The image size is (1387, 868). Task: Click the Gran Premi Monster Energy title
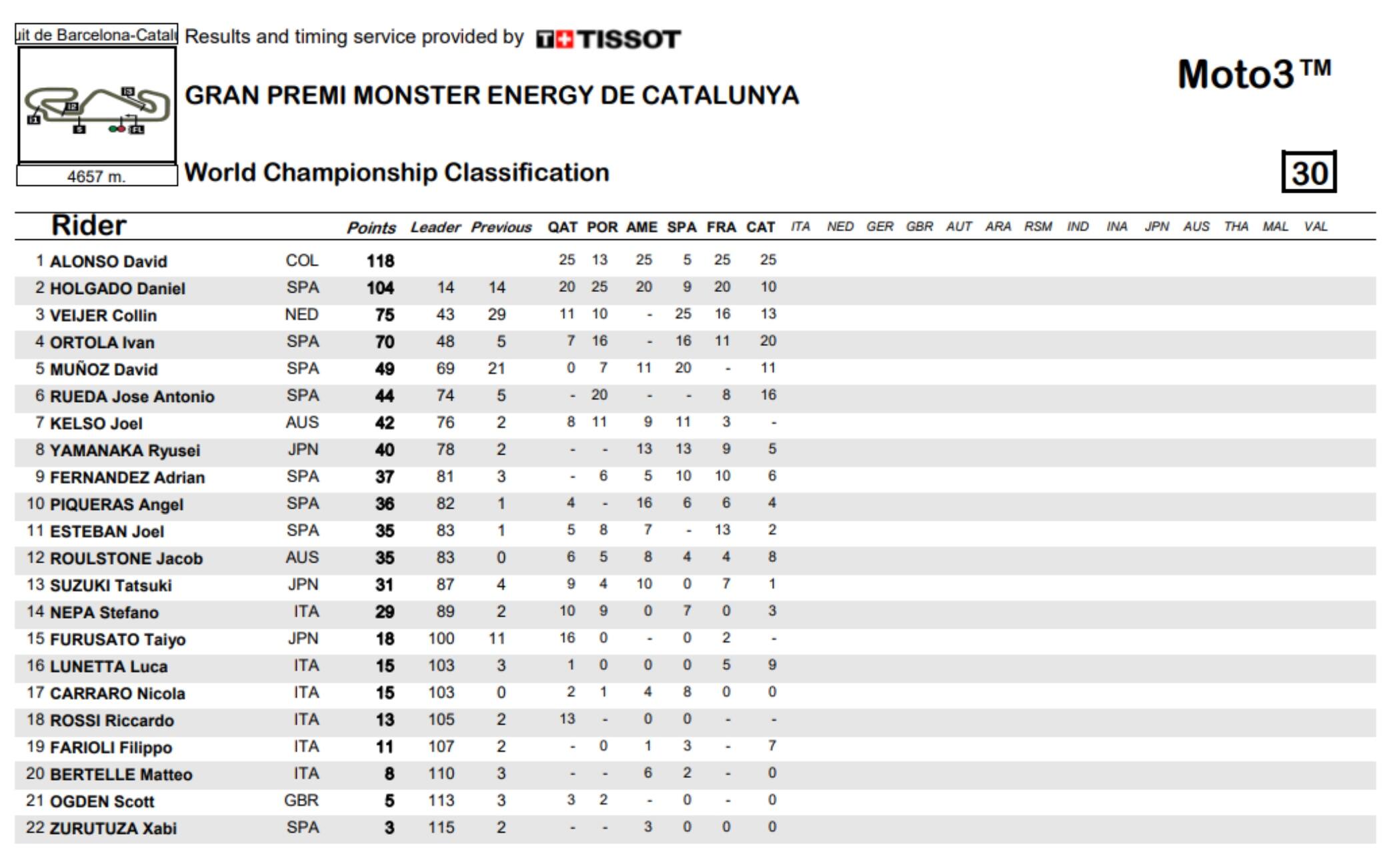click(x=491, y=95)
